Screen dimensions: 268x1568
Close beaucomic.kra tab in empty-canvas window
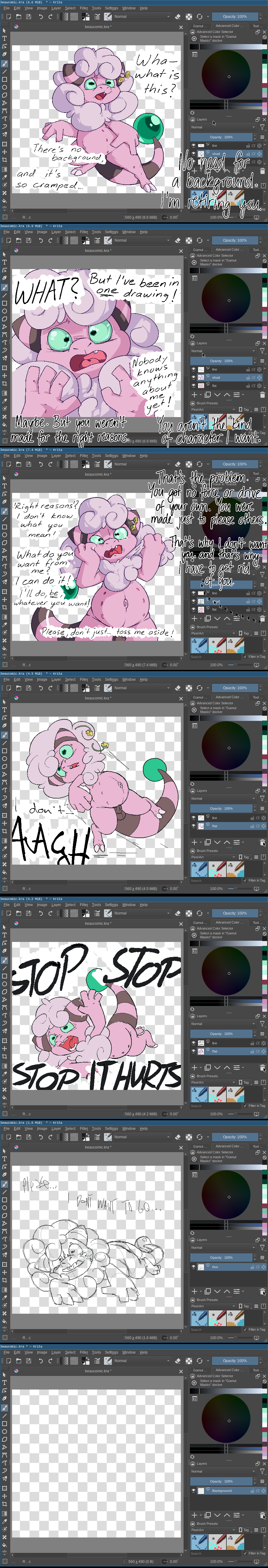(181, 1371)
